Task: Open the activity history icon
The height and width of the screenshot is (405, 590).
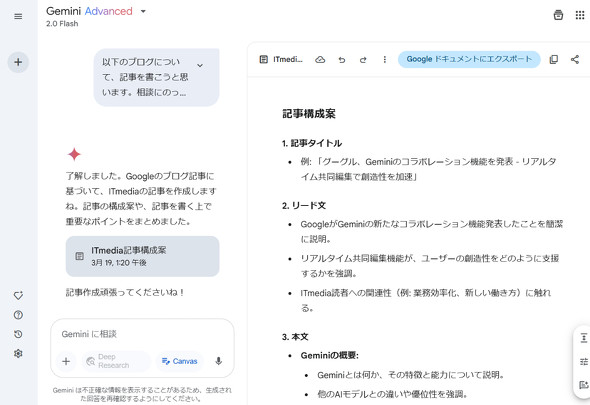Action: 18,334
